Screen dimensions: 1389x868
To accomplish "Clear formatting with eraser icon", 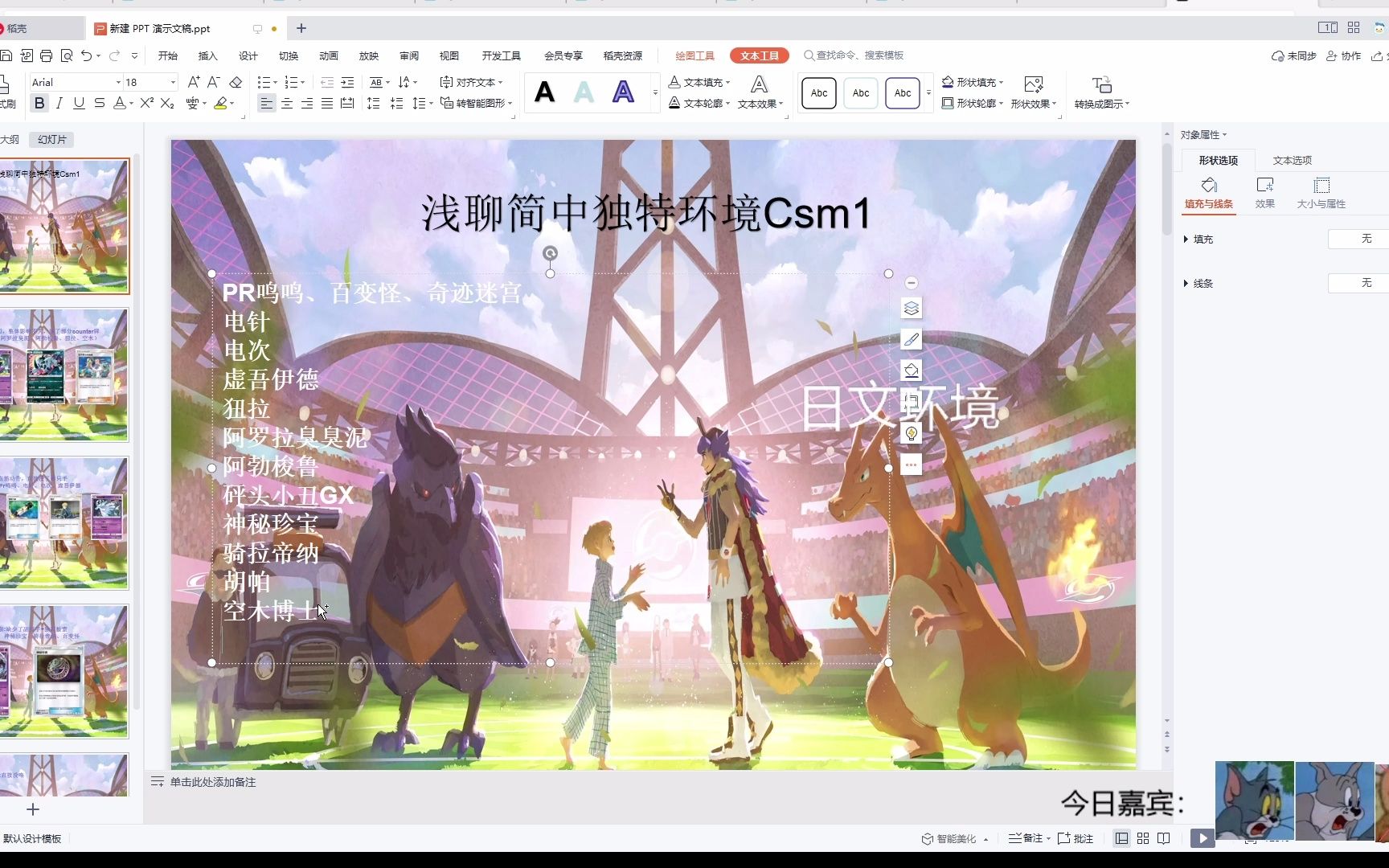I will click(x=236, y=82).
